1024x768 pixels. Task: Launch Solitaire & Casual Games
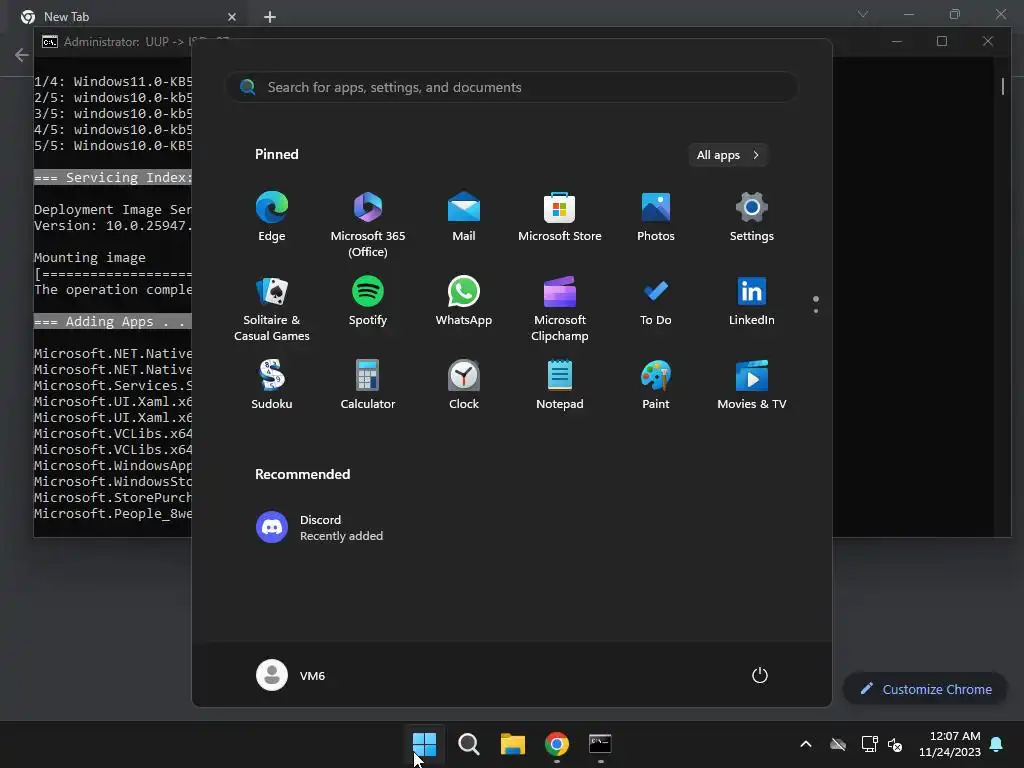tap(272, 309)
